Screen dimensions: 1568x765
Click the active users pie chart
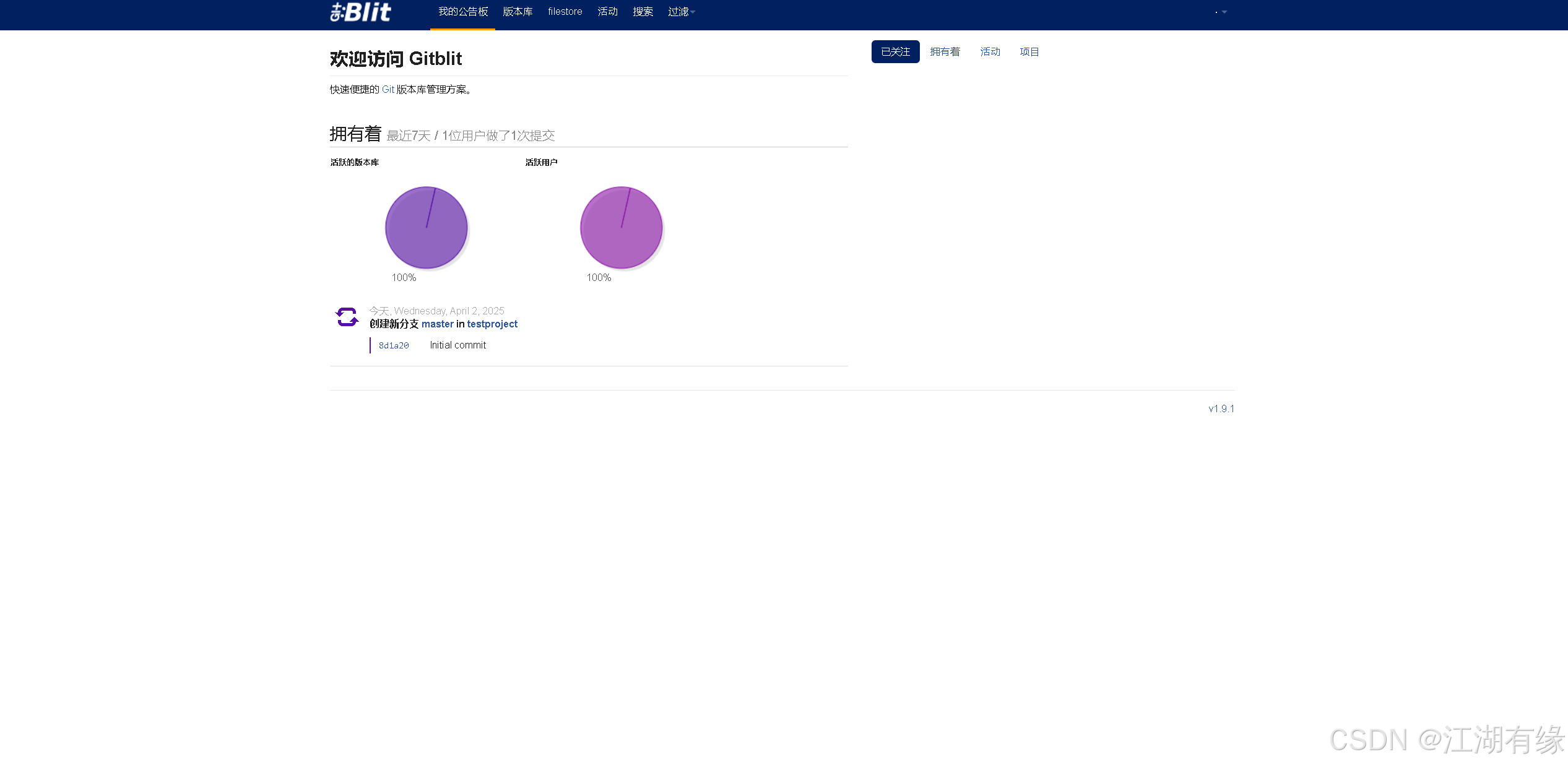click(621, 228)
